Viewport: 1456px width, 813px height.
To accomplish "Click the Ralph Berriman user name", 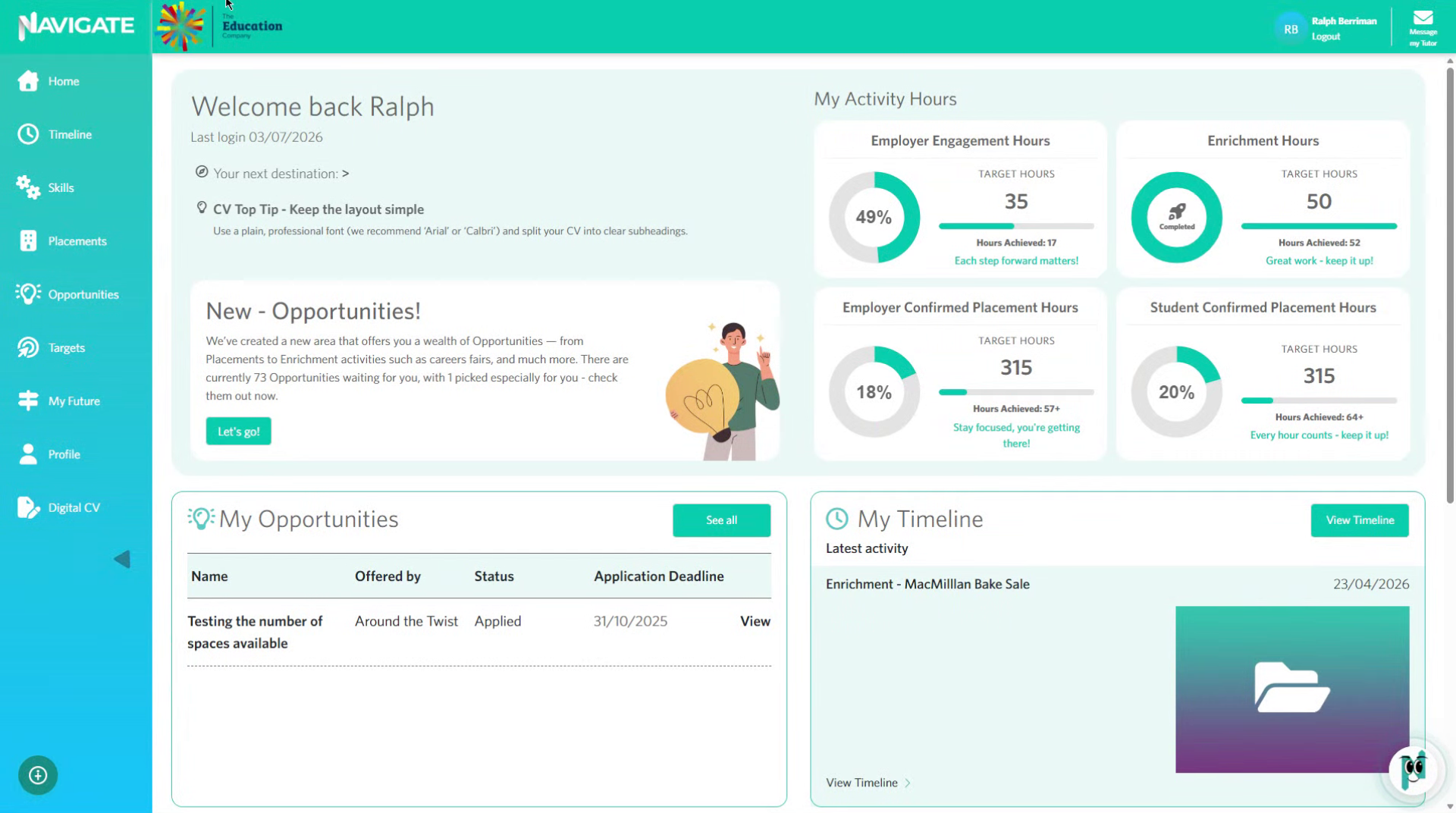I will click(x=1344, y=21).
